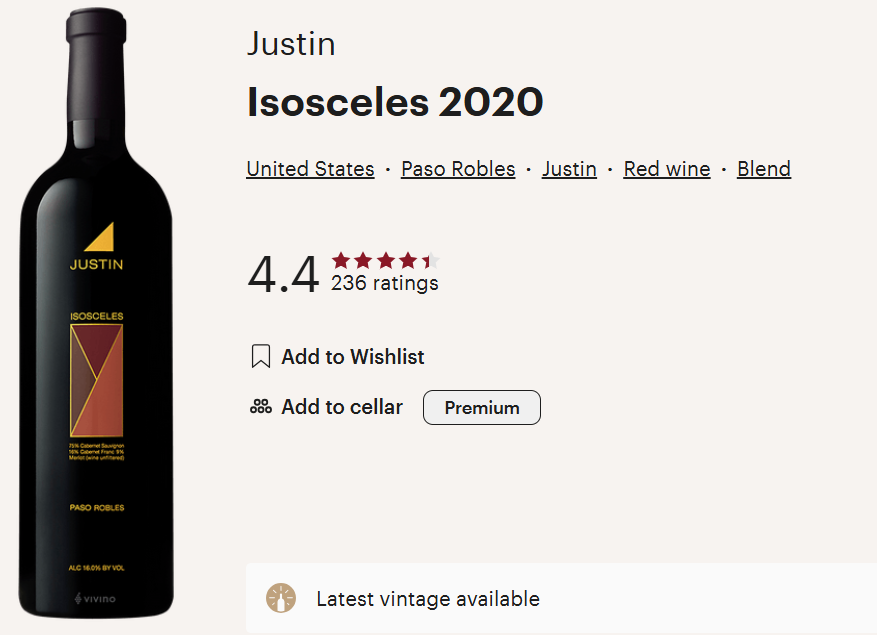Screen dimensions: 877x635
Task: Open the United States breadcrumb link
Action: (x=310, y=169)
